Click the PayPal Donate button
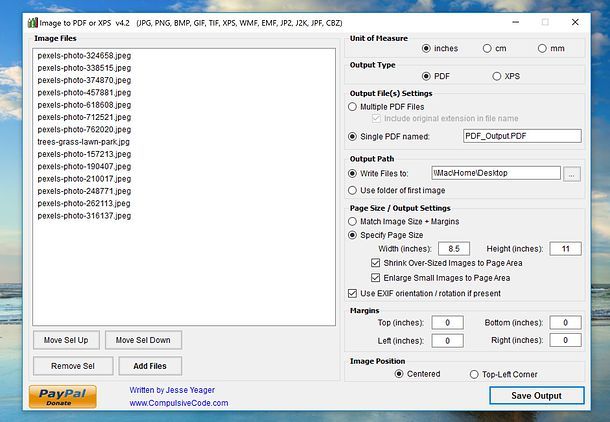This screenshot has width=610, height=422. point(63,397)
